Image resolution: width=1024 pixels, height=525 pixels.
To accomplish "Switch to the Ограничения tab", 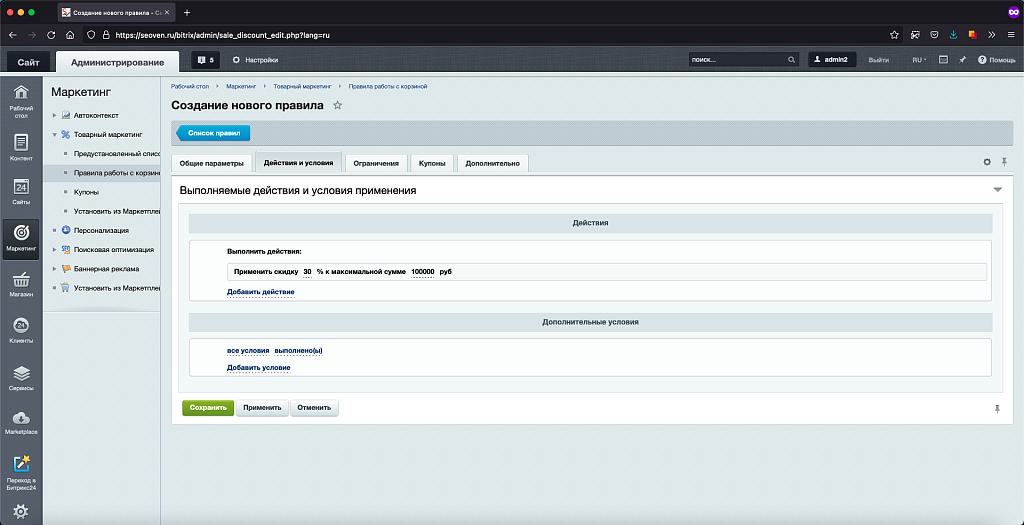I will point(376,163).
